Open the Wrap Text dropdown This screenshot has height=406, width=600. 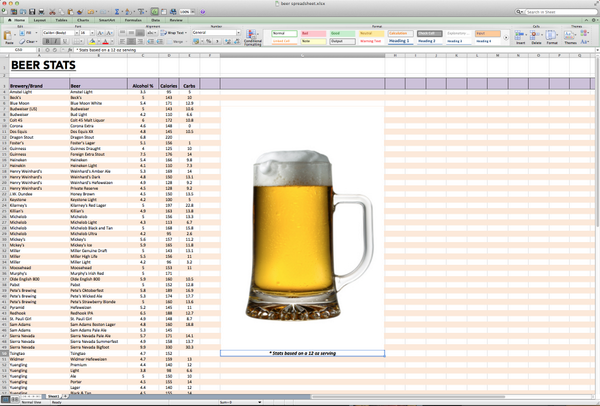coord(186,33)
